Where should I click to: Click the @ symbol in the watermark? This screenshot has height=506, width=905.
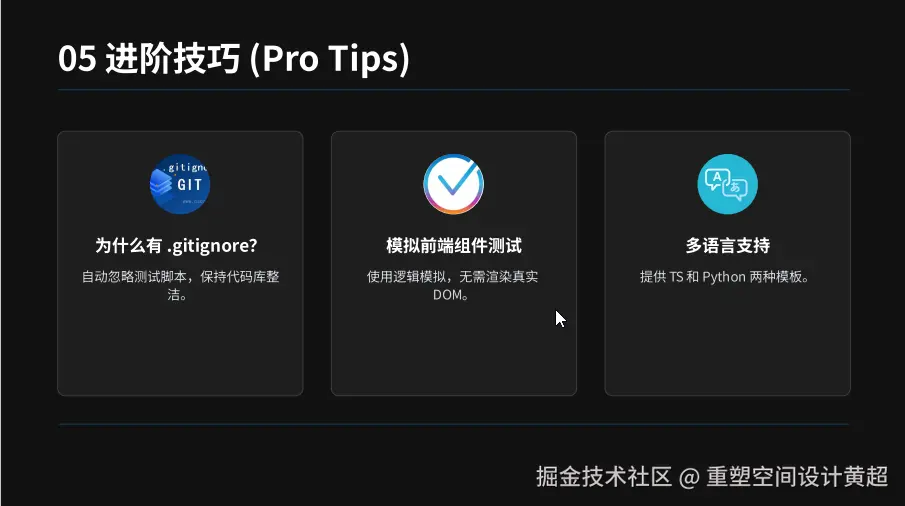(689, 478)
